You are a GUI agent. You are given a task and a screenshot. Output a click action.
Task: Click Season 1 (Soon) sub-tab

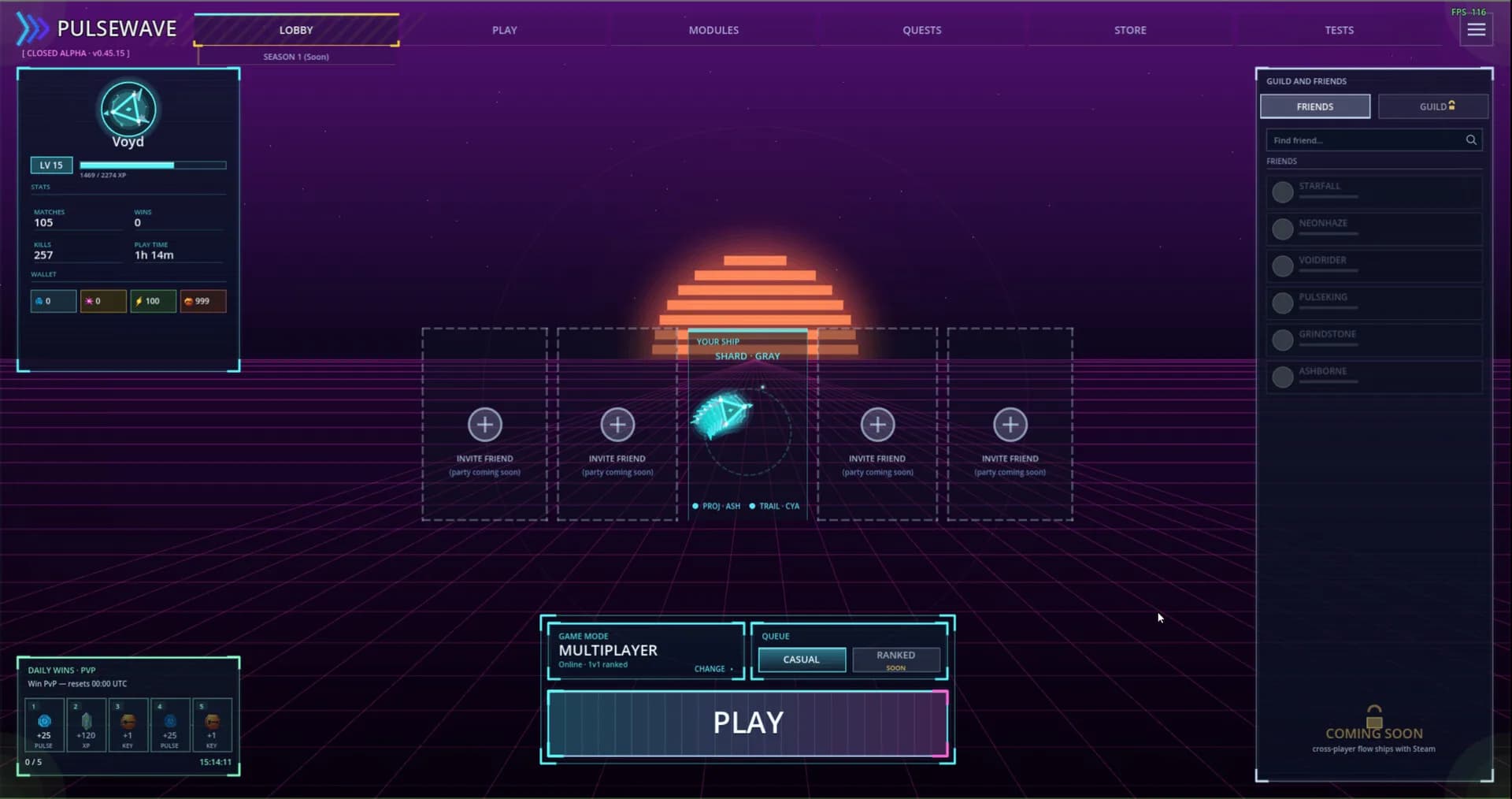[296, 57]
